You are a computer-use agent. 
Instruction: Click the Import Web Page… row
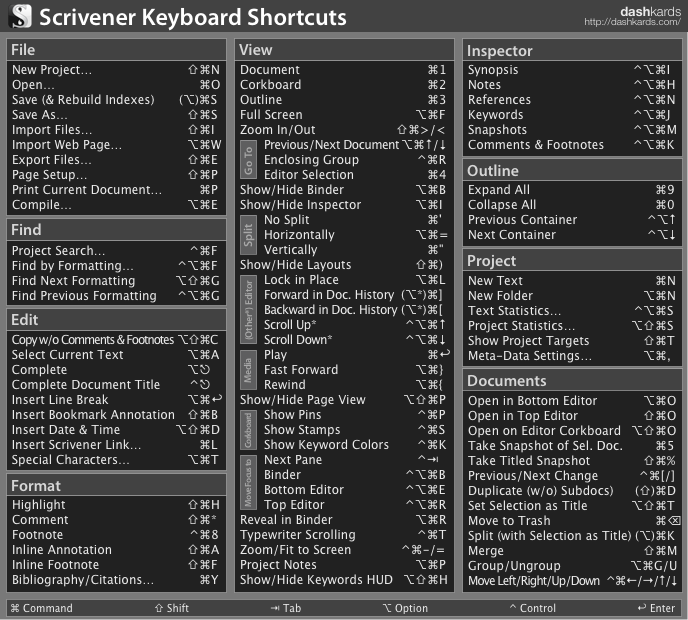116,145
